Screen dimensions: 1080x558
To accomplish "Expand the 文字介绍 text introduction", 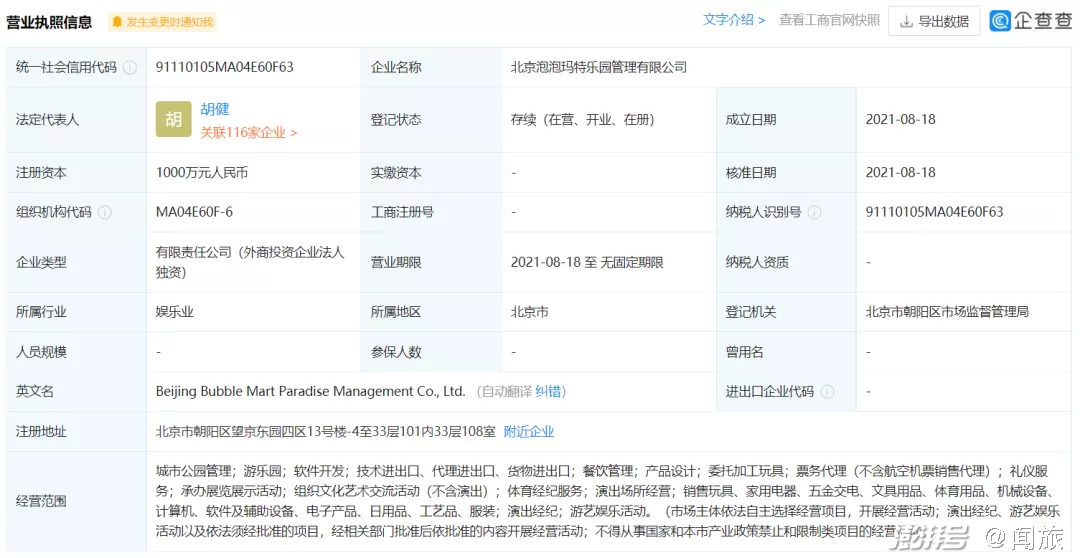I will (733, 20).
